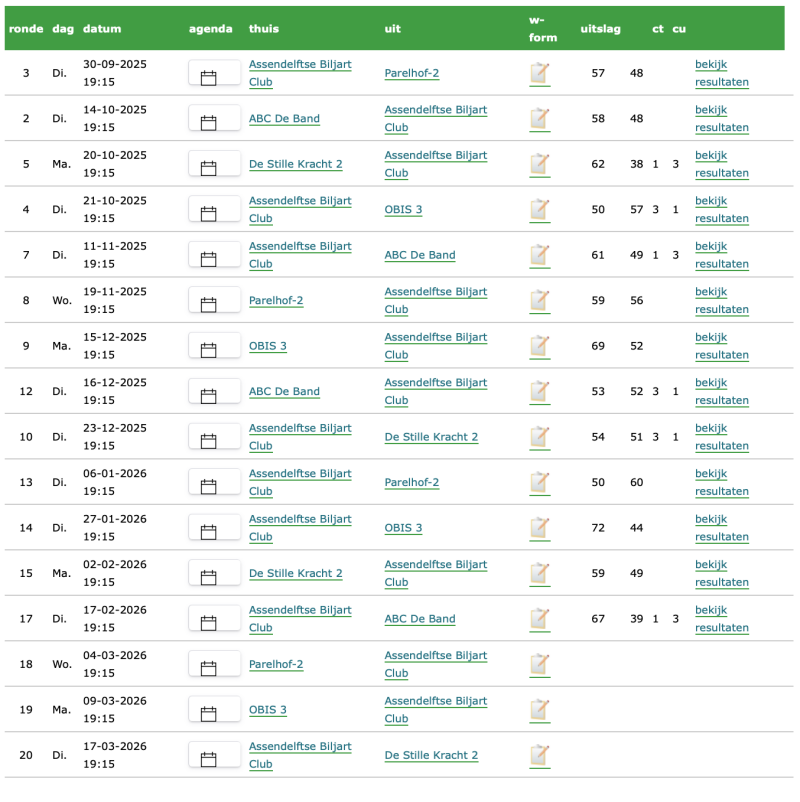Image resolution: width=800 pixels, height=802 pixels.
Task: Add the 20-10-2025 match to agenda
Action: [209, 168]
